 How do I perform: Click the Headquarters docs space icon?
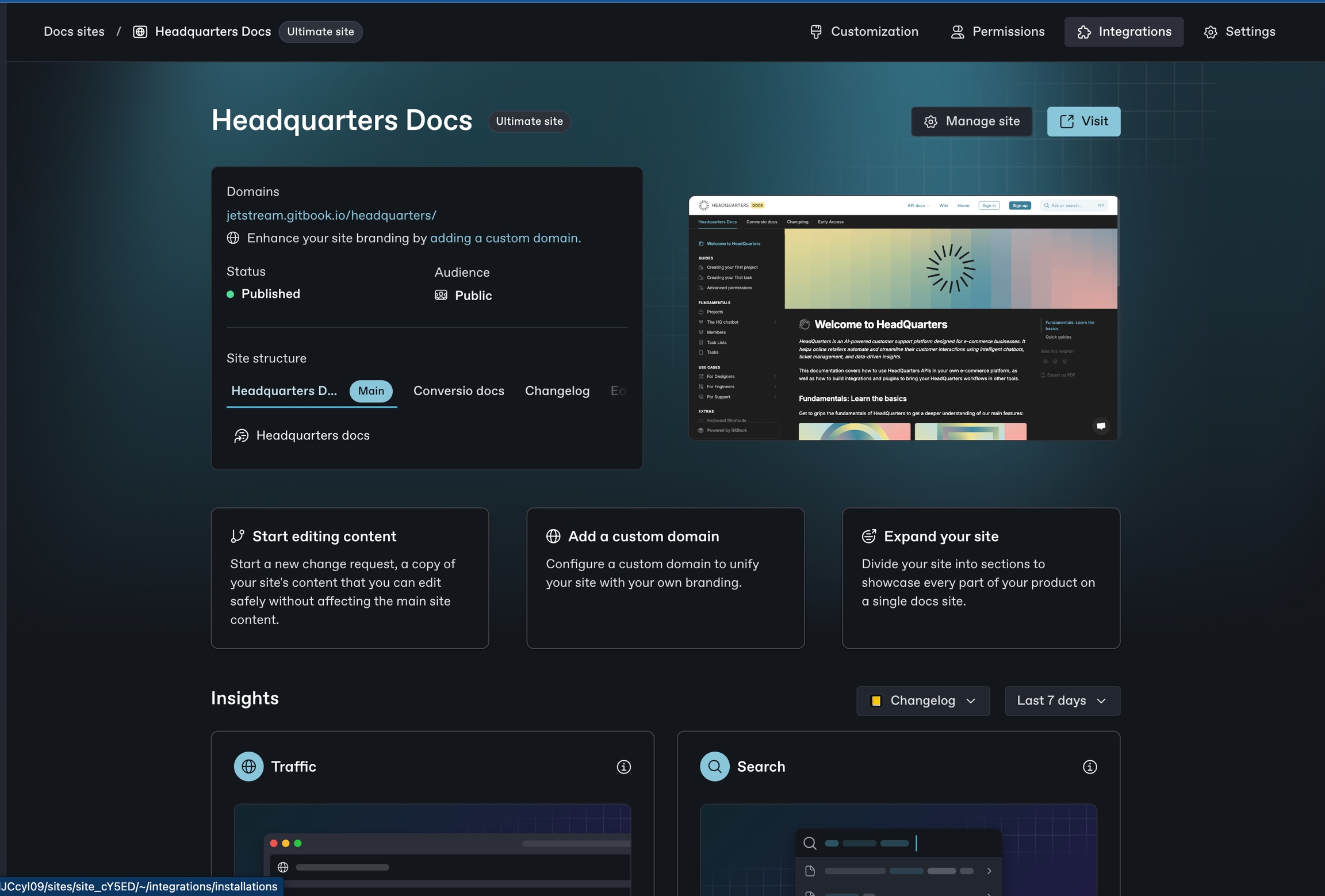(x=241, y=435)
